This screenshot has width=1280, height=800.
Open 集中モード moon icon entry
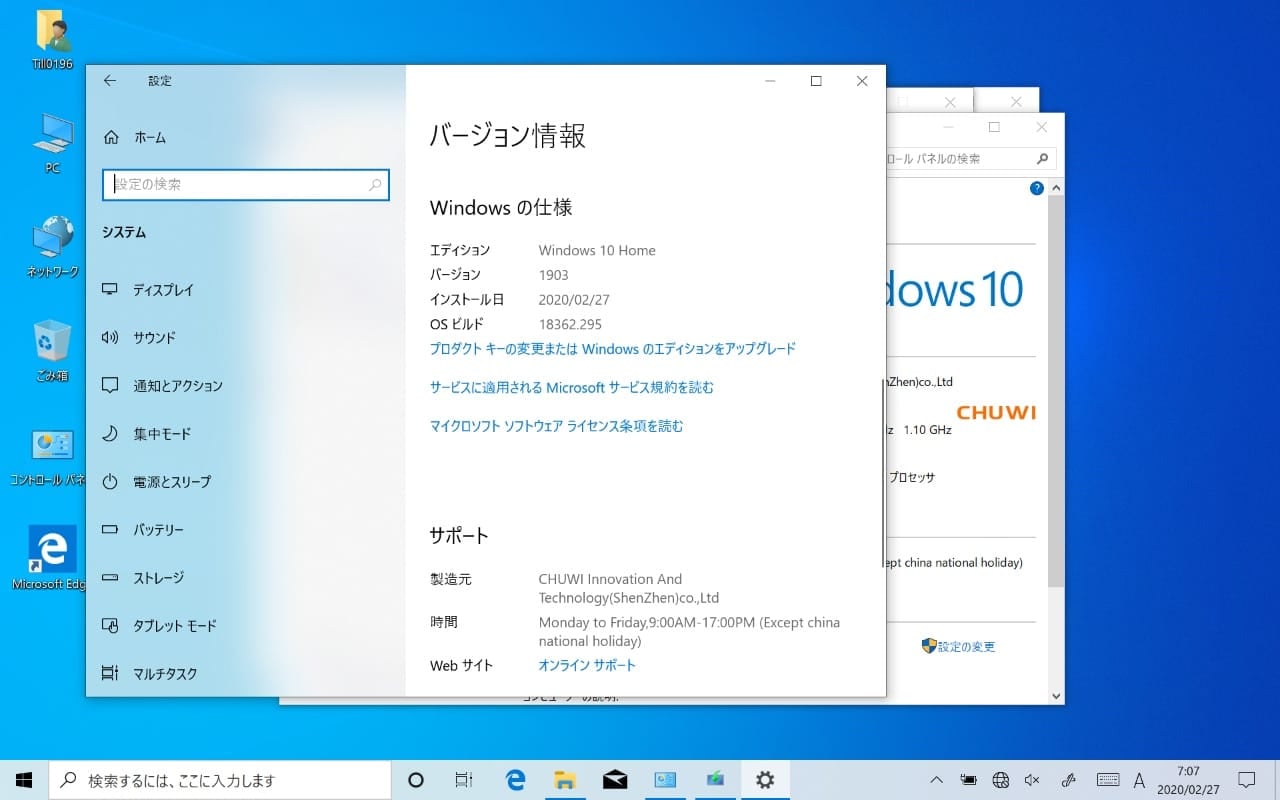(111, 434)
